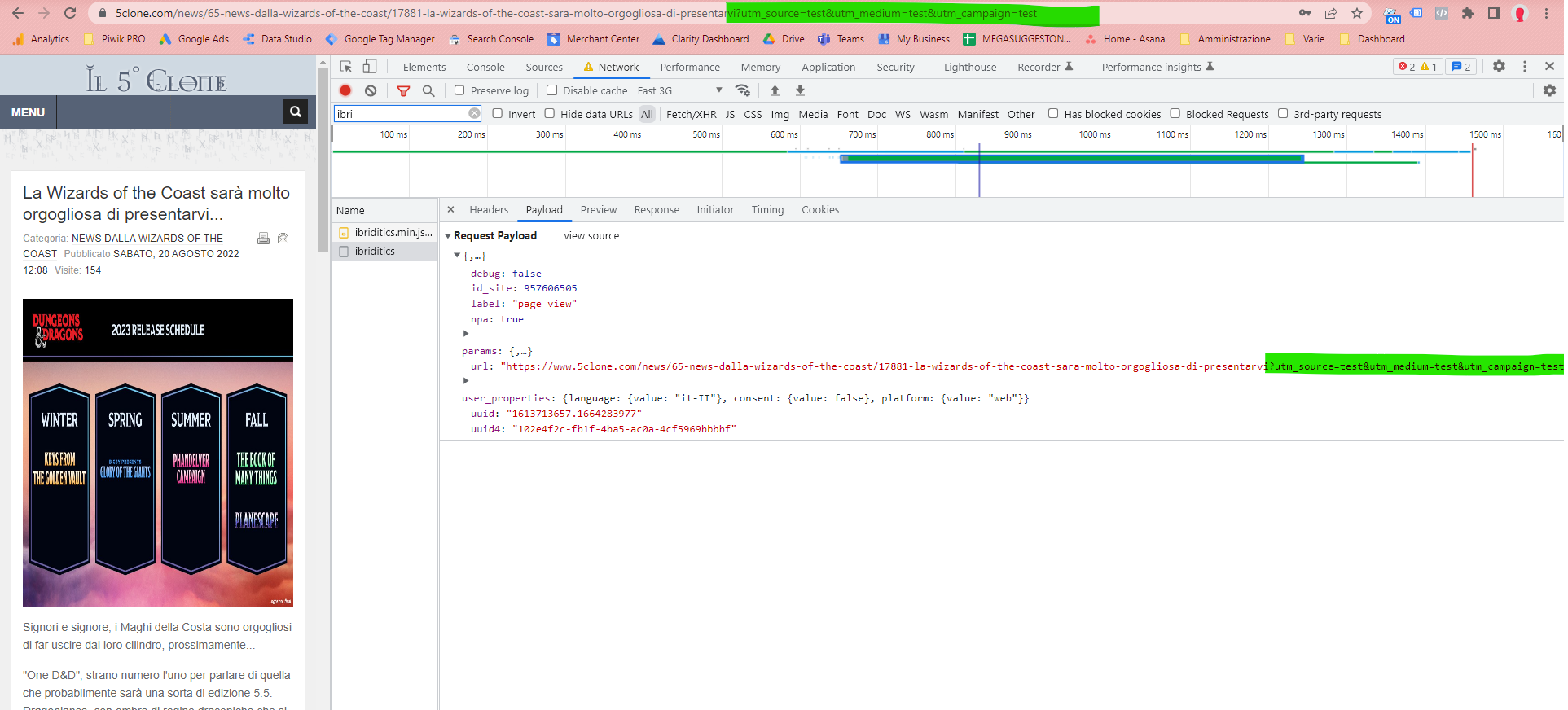
Task: Stop recording the network log
Action: [345, 90]
